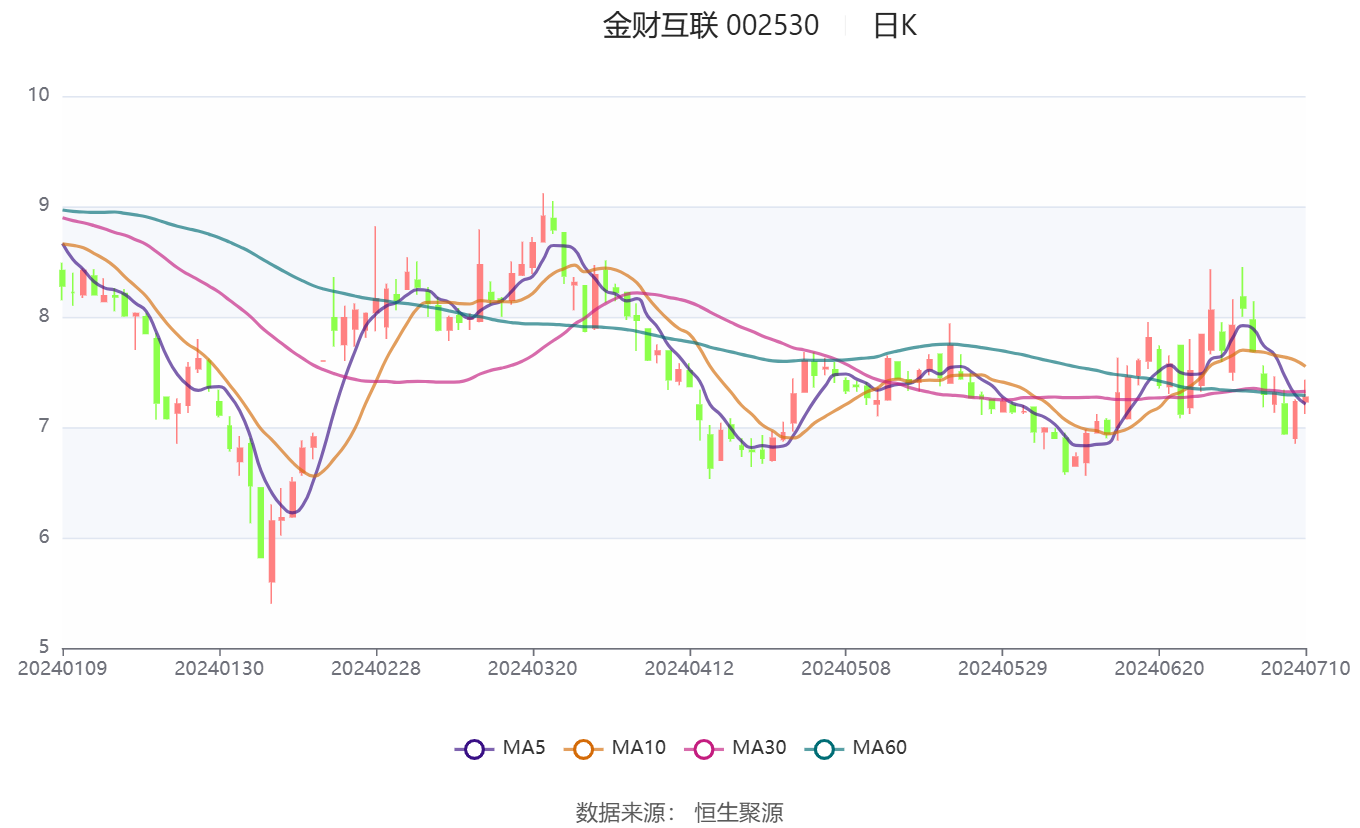Click the 20240620 x-axis date label

click(x=1158, y=668)
